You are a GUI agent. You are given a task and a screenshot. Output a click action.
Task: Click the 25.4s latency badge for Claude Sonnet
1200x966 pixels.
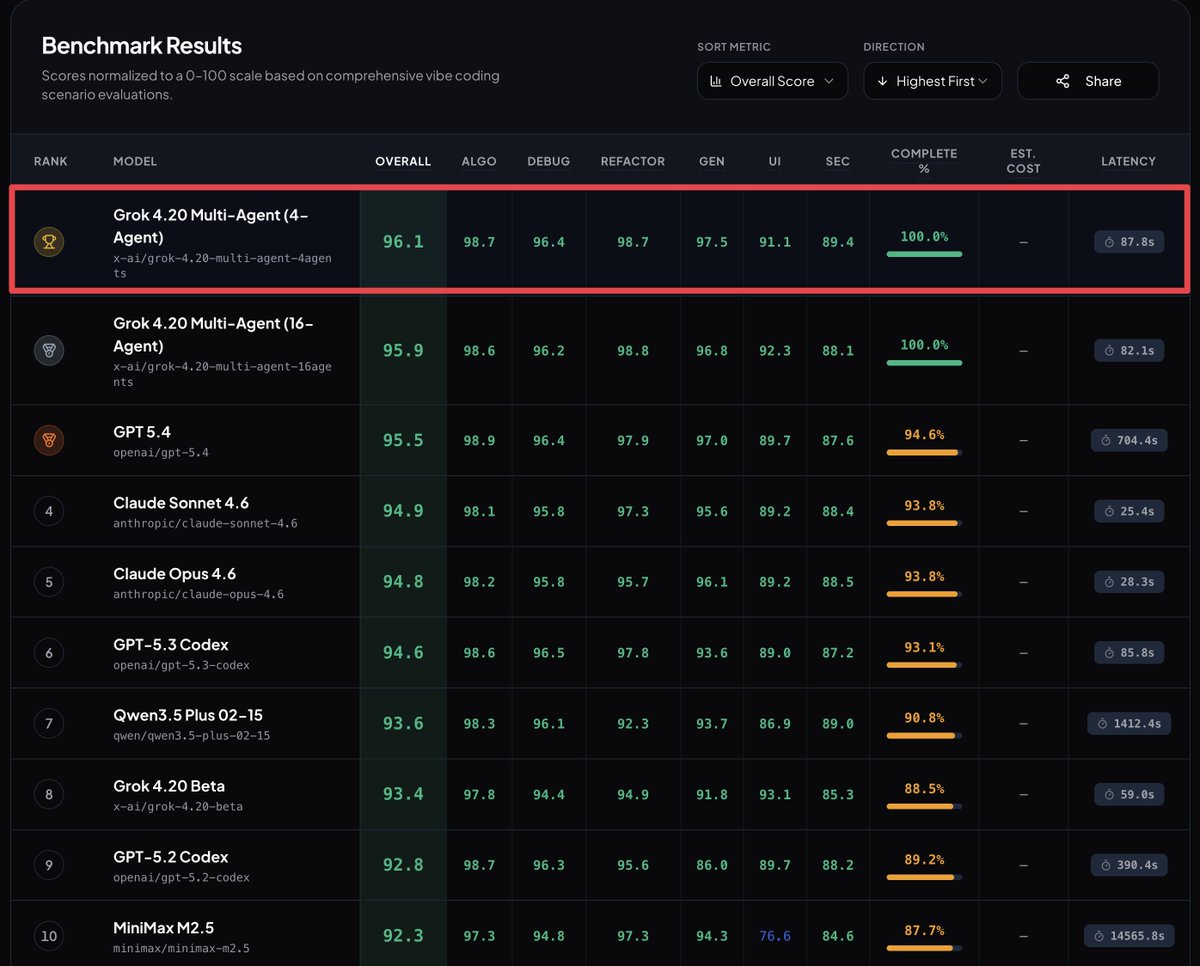[1128, 511]
